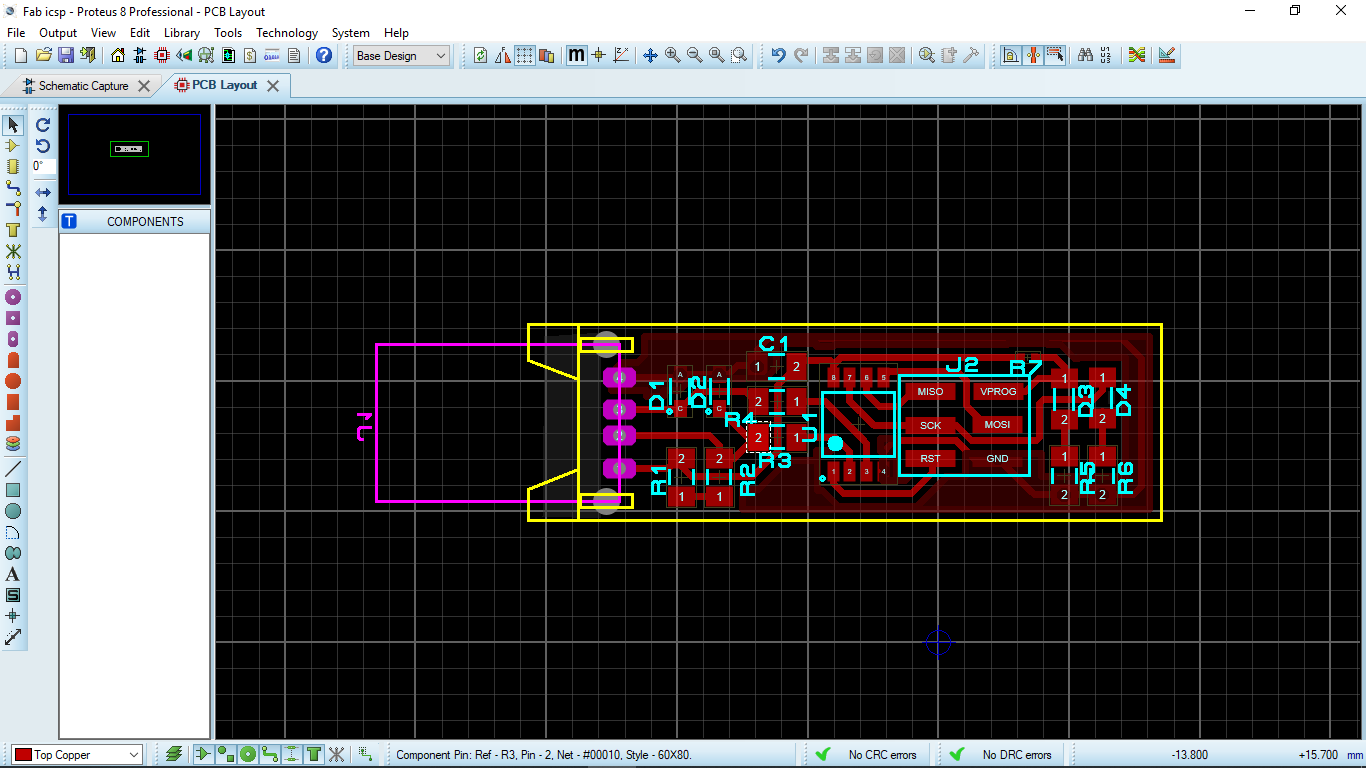This screenshot has width=1366, height=768.
Task: Open the File menu
Action: click(16, 33)
